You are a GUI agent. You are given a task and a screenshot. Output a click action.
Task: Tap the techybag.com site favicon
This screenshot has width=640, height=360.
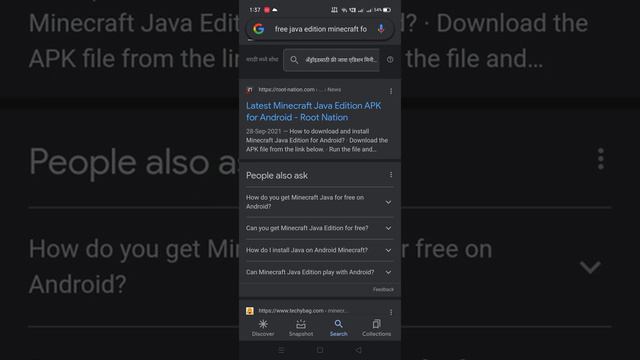250,311
